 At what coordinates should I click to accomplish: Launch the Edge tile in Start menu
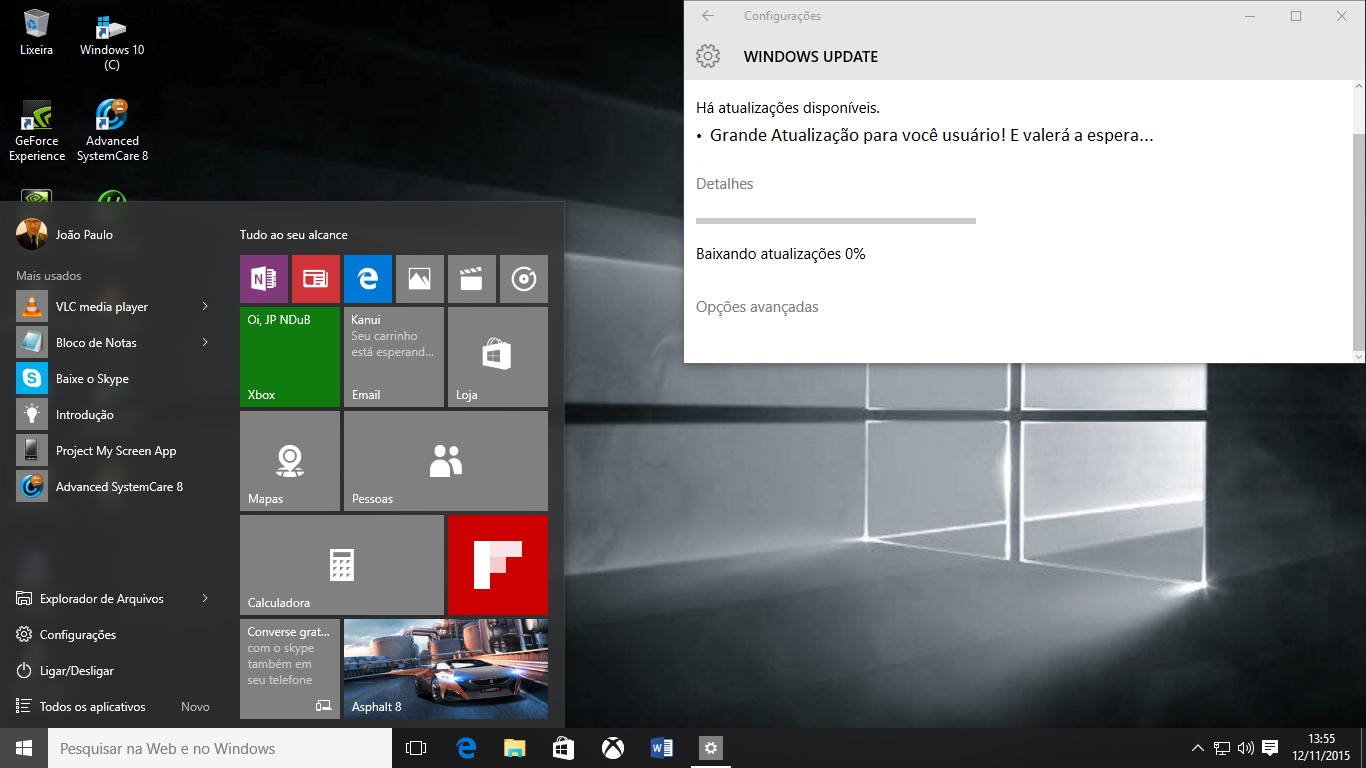pos(368,279)
